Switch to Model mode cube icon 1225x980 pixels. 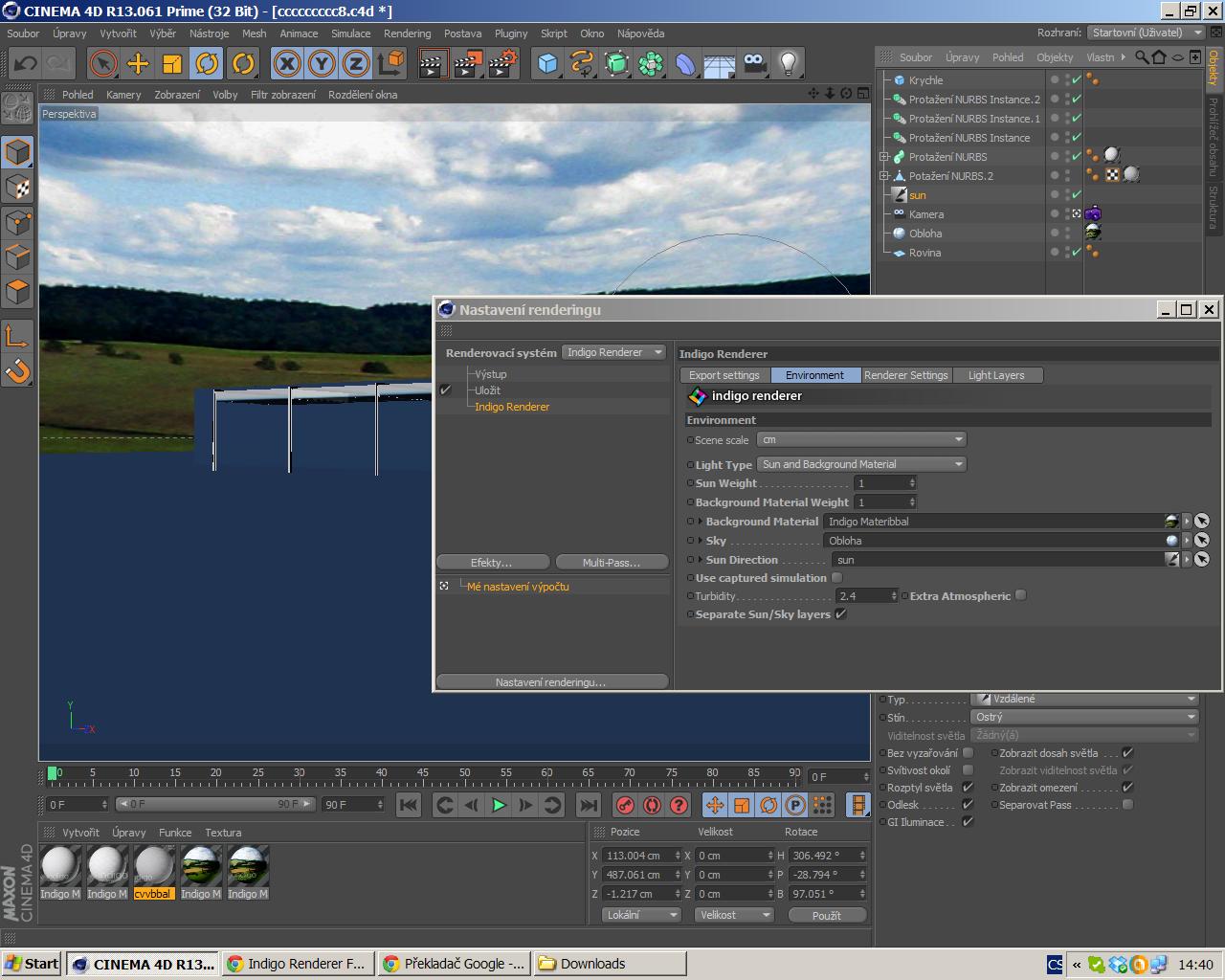(x=18, y=152)
